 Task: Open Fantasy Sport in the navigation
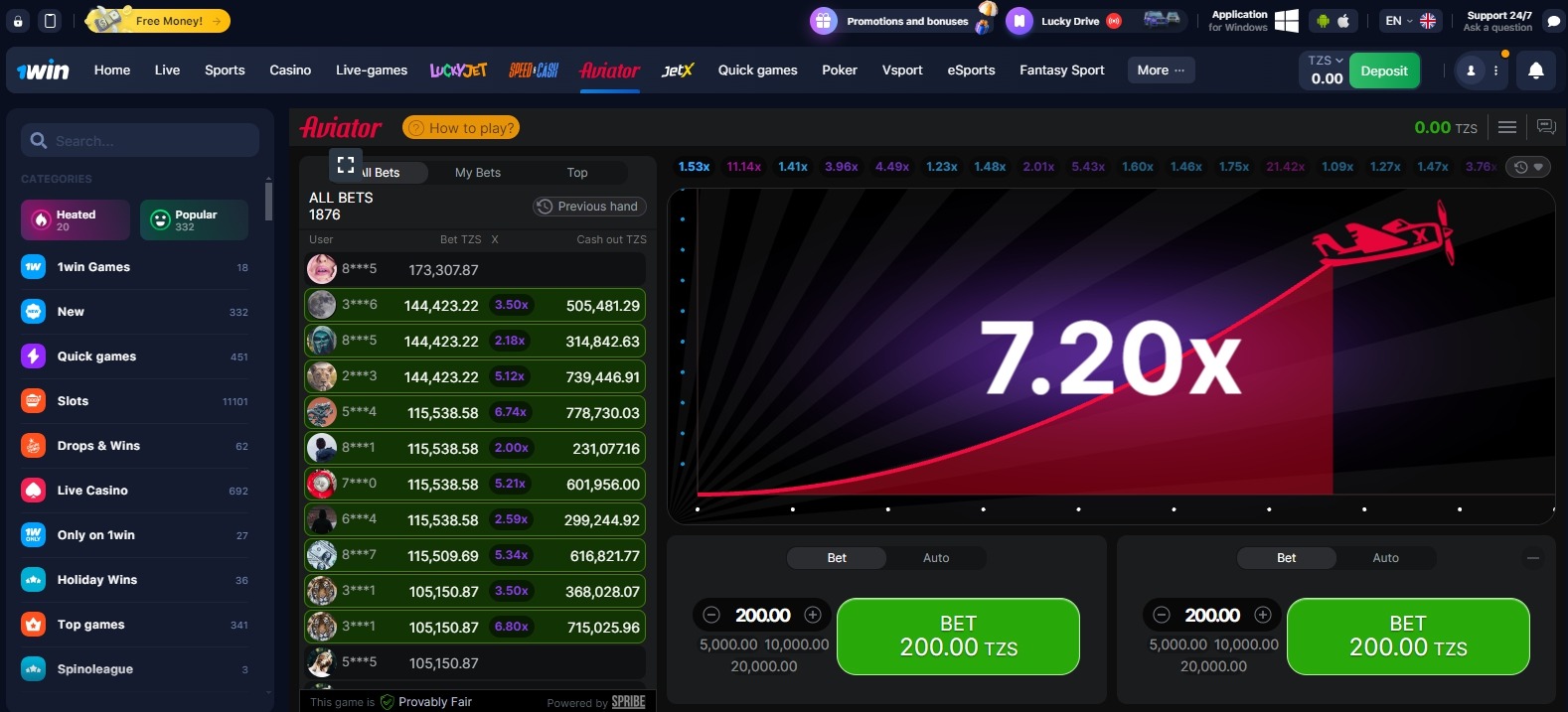tap(1062, 71)
